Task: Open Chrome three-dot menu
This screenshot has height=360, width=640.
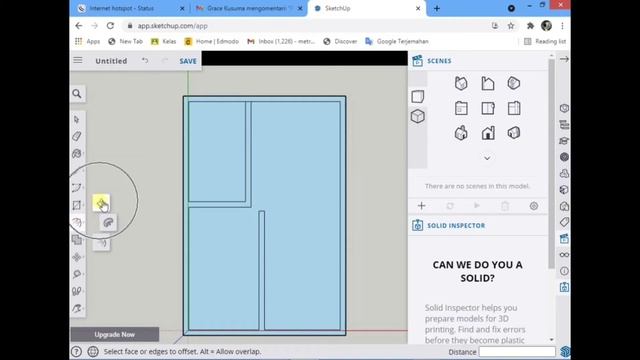Action: [x=562, y=26]
